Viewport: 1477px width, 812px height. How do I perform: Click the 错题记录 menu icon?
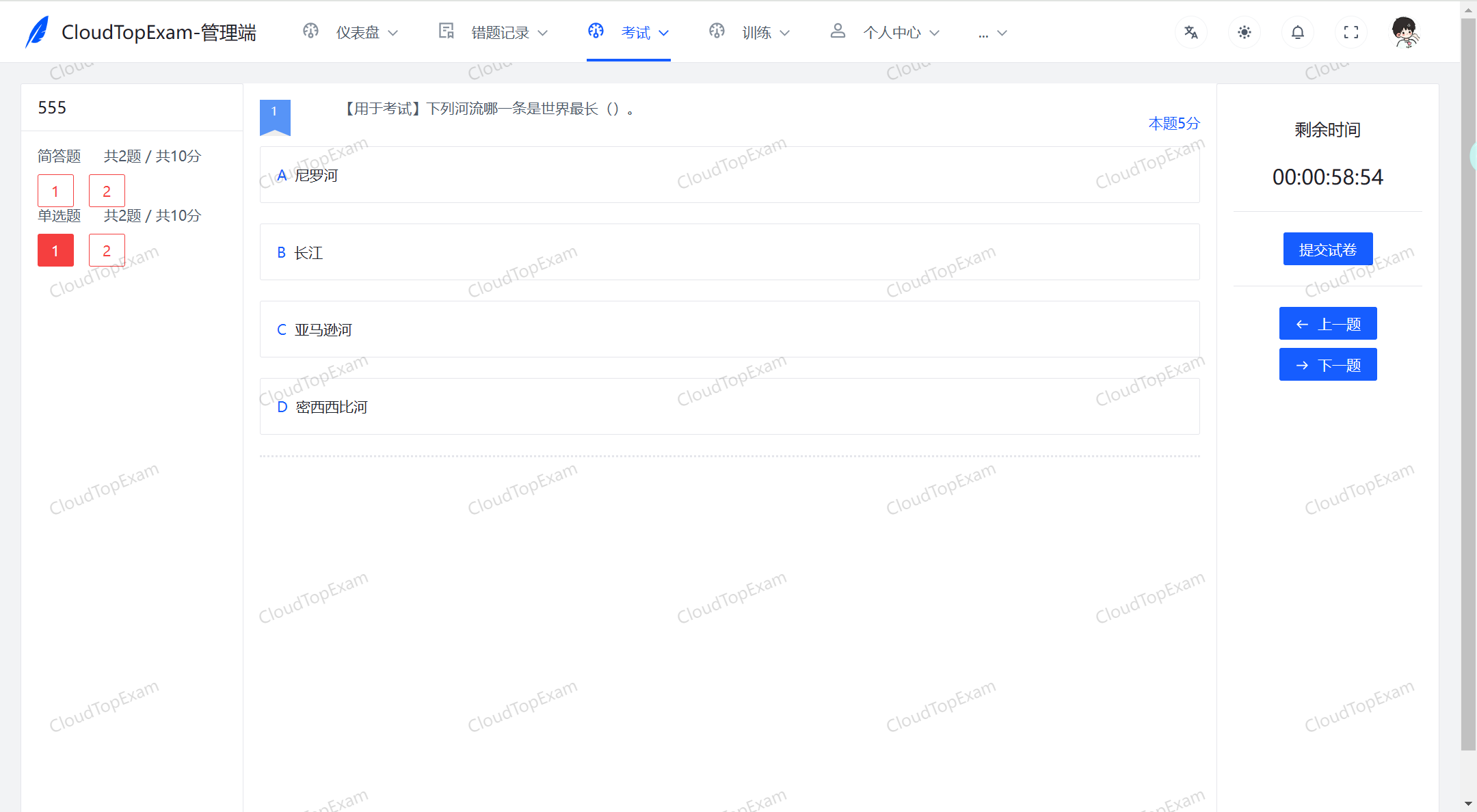pos(447,31)
